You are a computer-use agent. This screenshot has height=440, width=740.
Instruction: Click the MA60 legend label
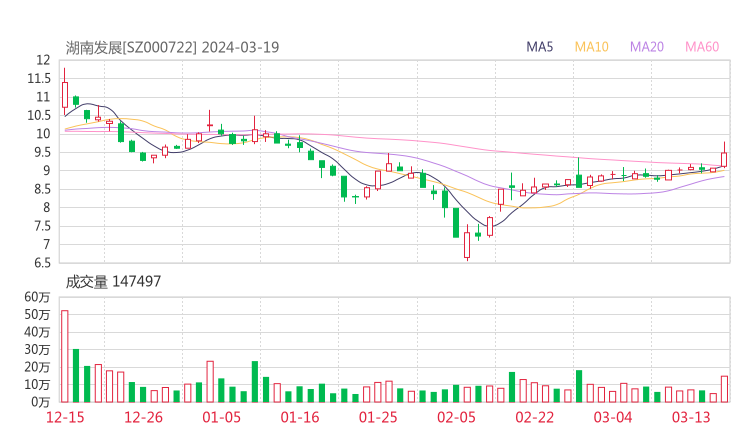[702, 47]
